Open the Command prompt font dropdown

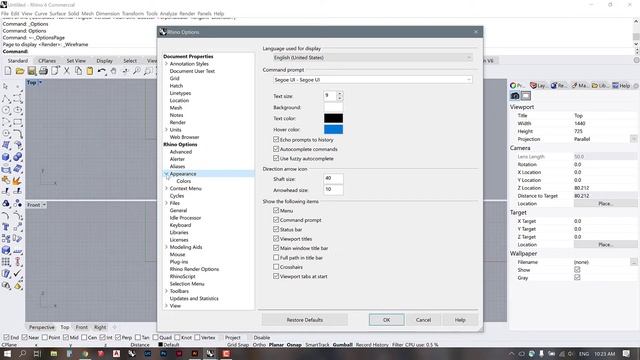click(373, 80)
